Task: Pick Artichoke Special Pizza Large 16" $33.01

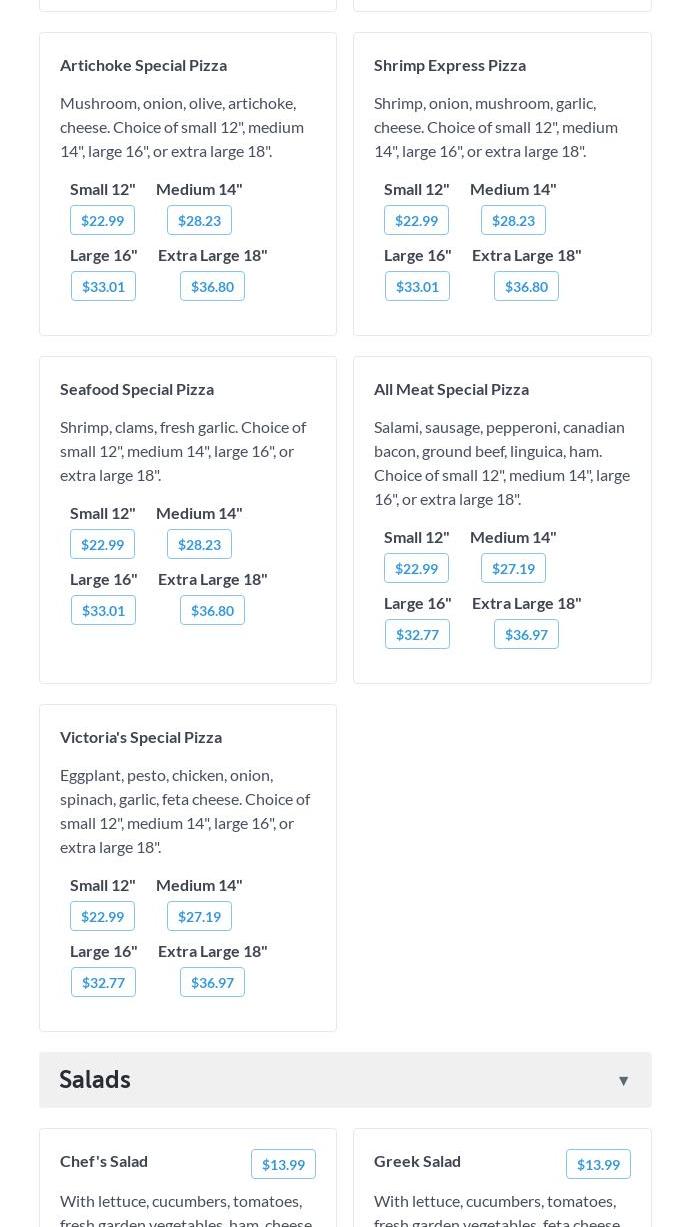Action: coord(103,286)
